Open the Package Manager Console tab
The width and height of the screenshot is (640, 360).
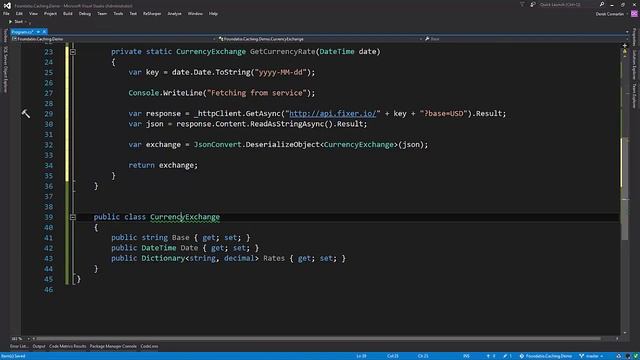[113, 347]
